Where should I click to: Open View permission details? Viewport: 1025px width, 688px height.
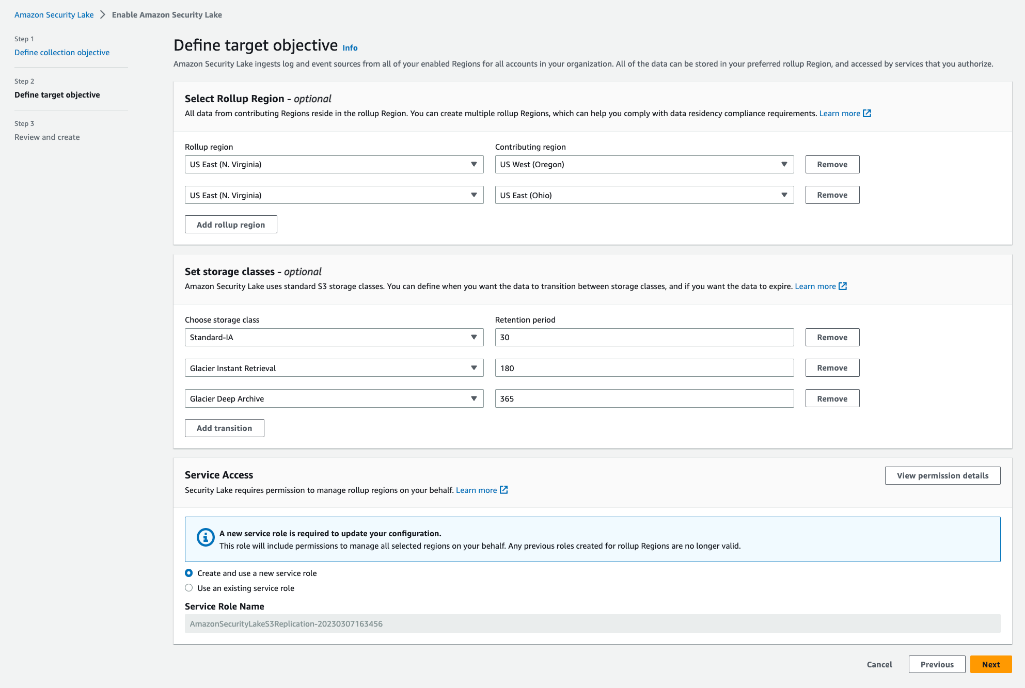tap(942, 475)
